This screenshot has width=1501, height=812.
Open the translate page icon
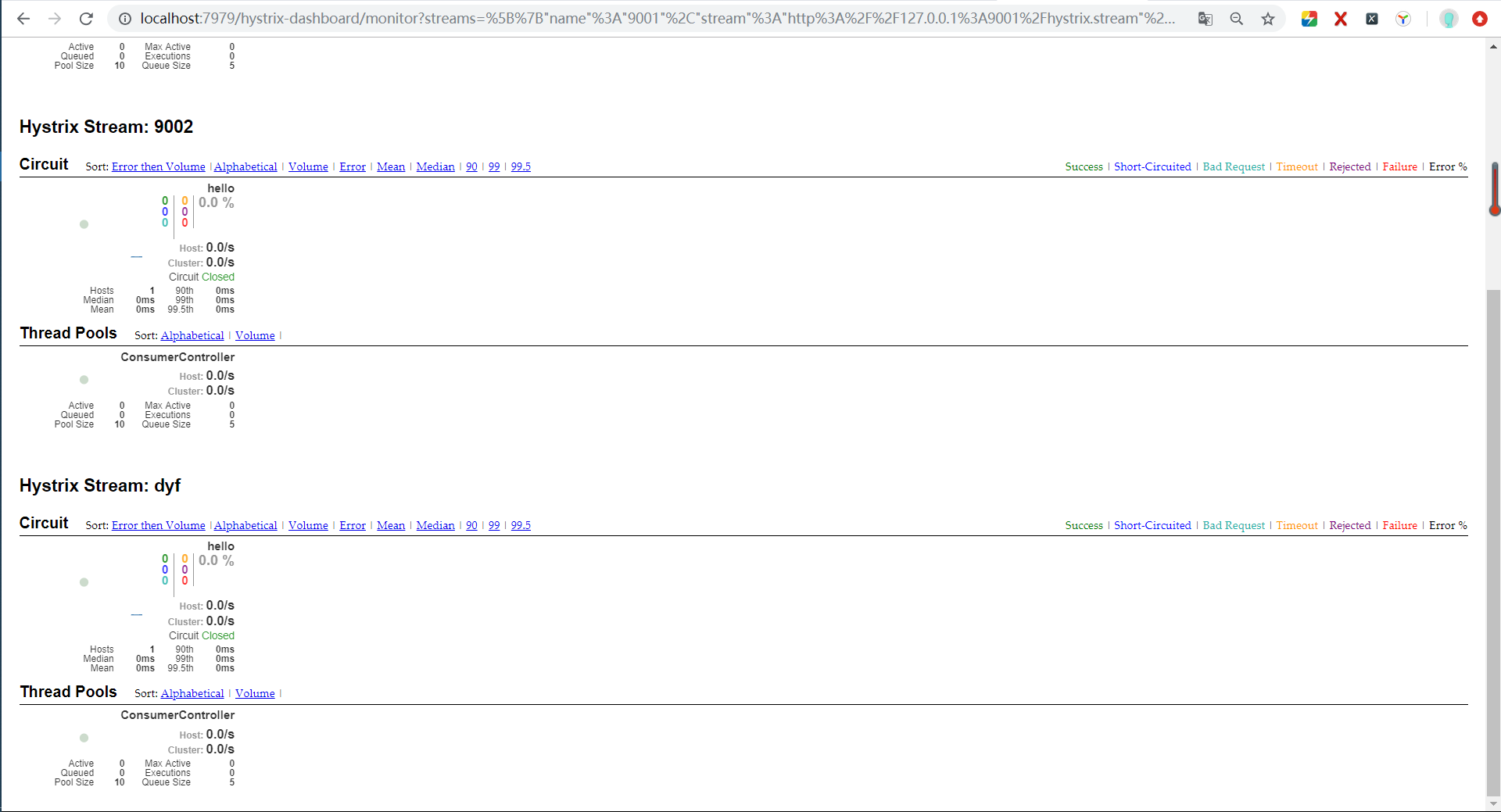1205,19
